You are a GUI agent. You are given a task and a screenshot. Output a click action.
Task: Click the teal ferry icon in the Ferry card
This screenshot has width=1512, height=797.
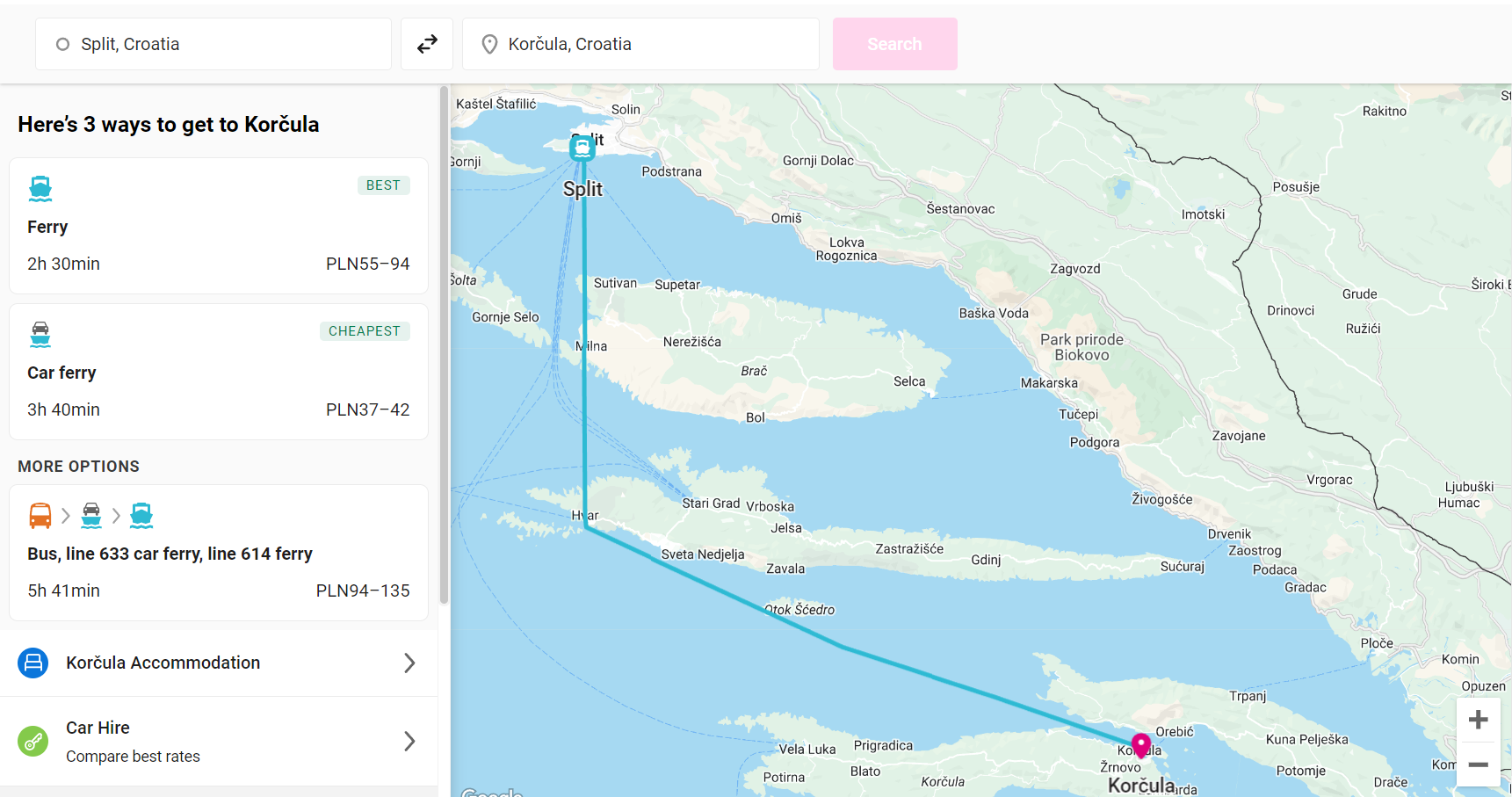click(40, 188)
